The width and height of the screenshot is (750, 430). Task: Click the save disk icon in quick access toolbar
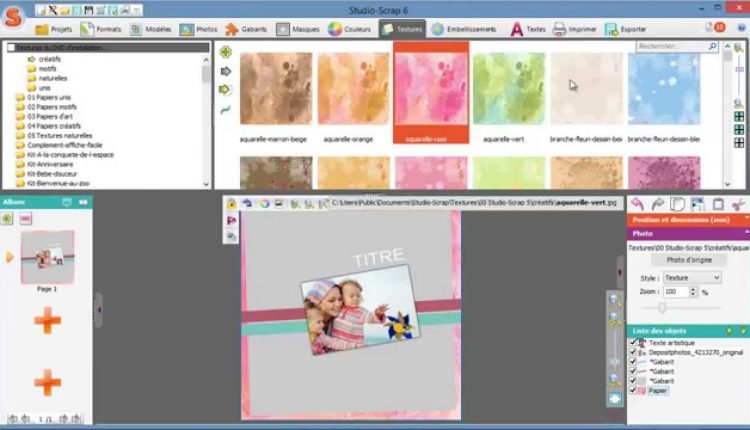tap(88, 10)
